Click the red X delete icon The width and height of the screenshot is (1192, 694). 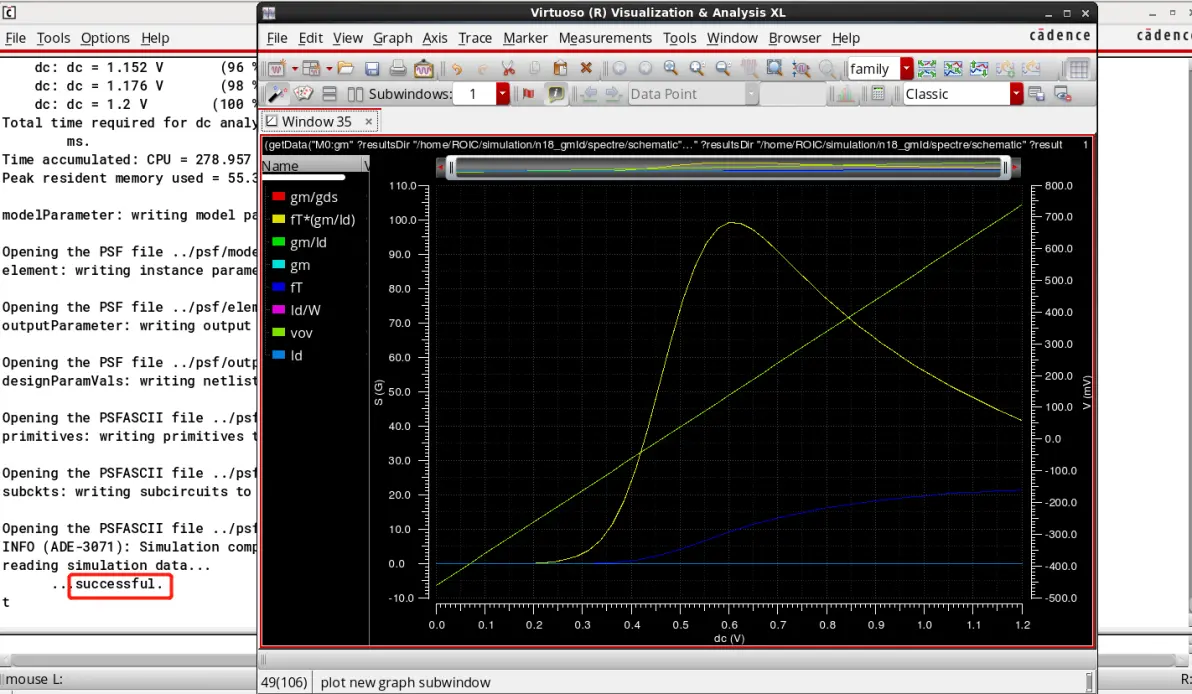tap(586, 68)
